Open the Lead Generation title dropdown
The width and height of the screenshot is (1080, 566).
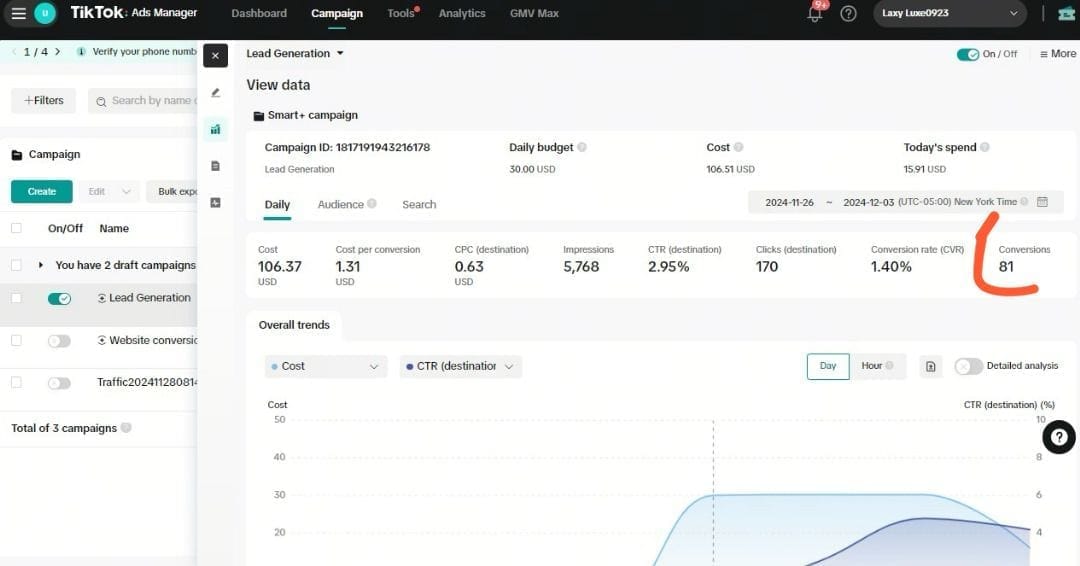(295, 53)
